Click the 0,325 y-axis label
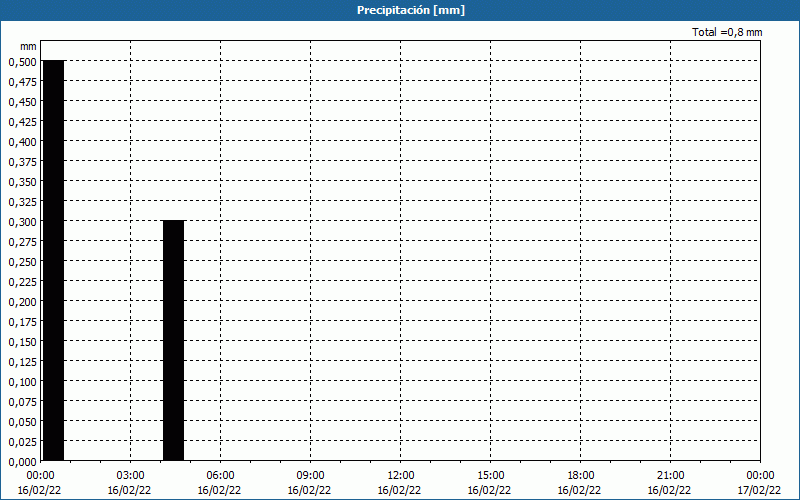The image size is (800, 500). tap(22, 202)
